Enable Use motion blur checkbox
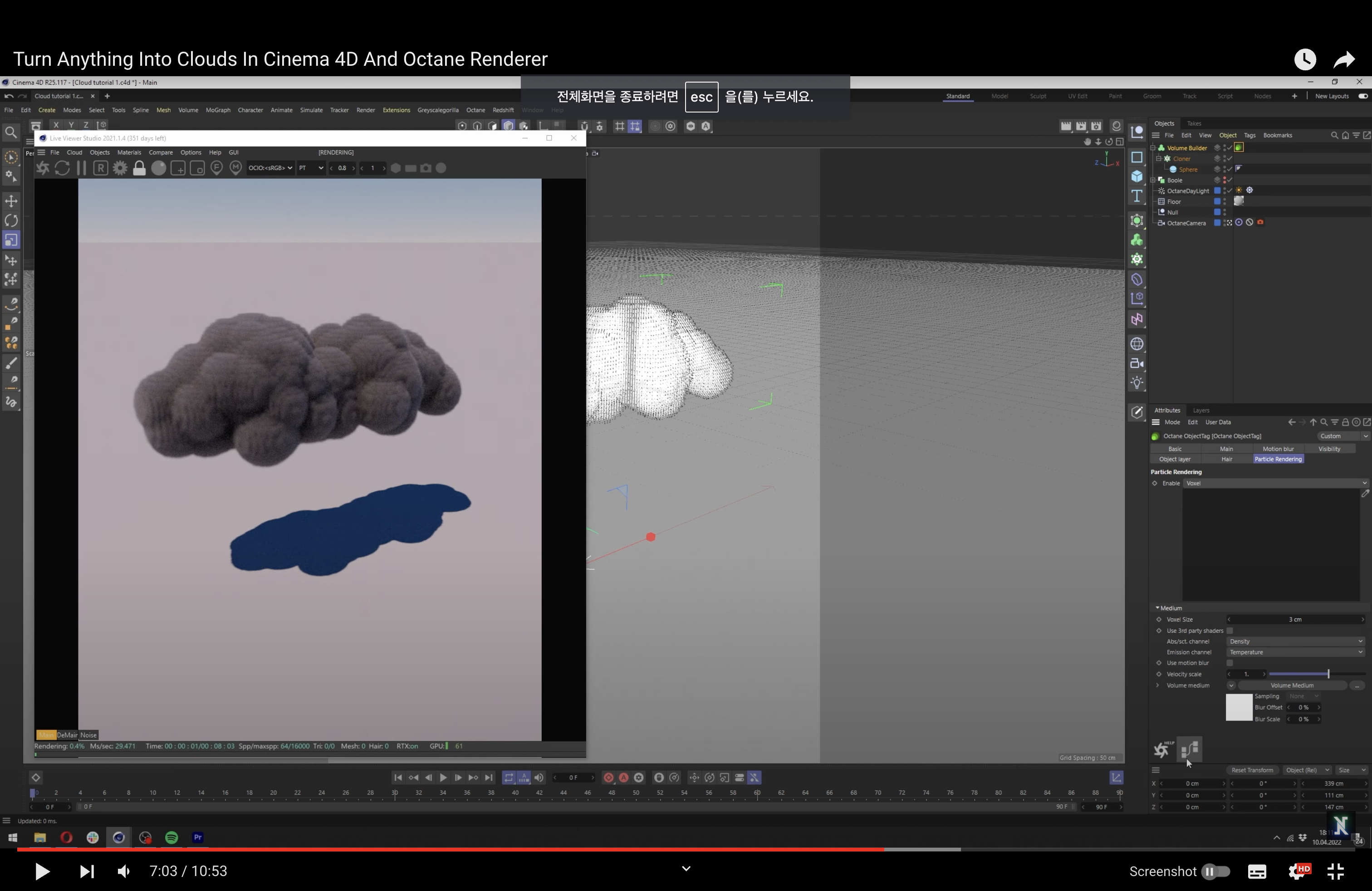Screen dimensions: 1372x891 1230,663
